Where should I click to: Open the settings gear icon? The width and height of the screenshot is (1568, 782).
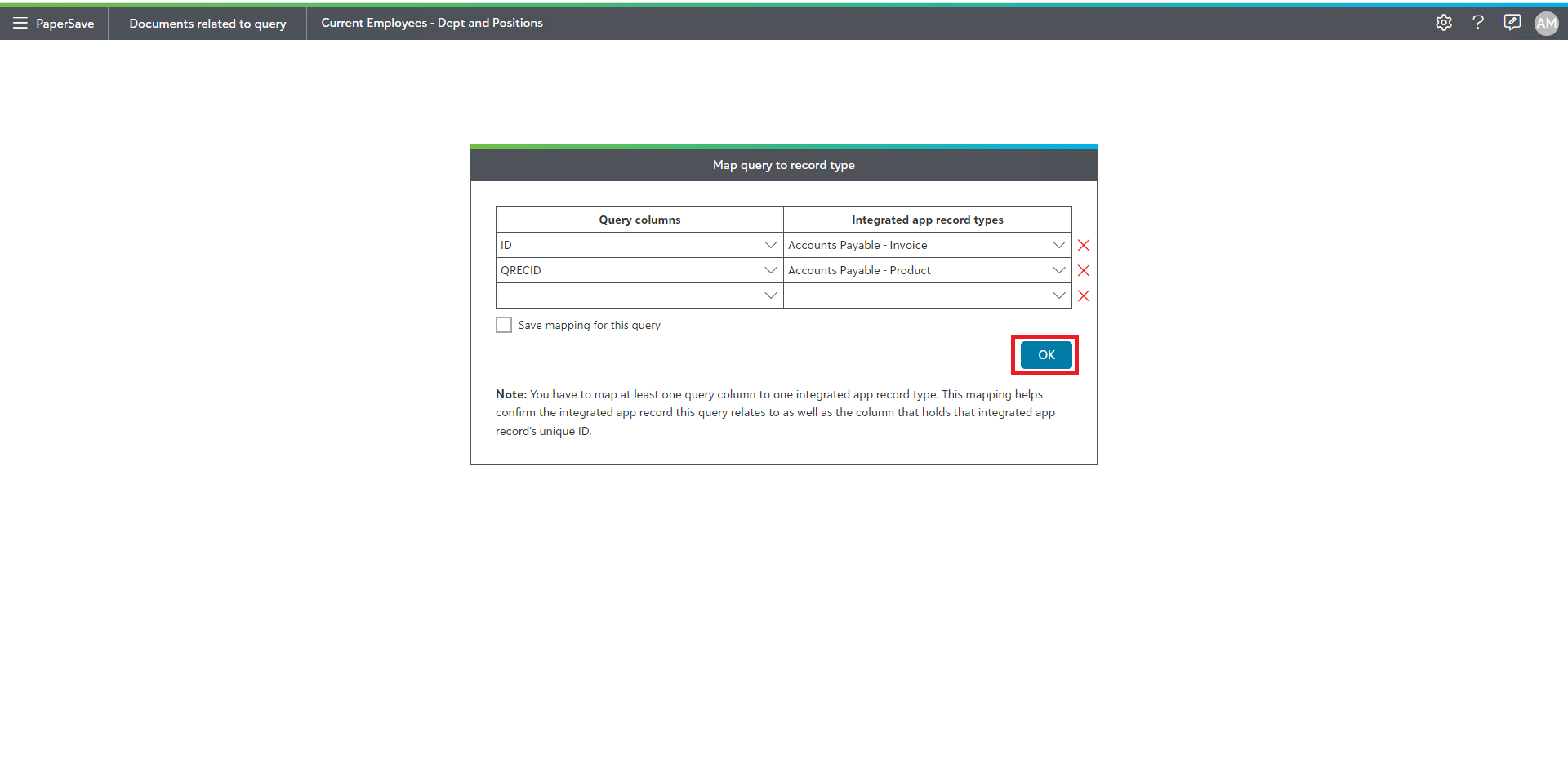pos(1443,23)
